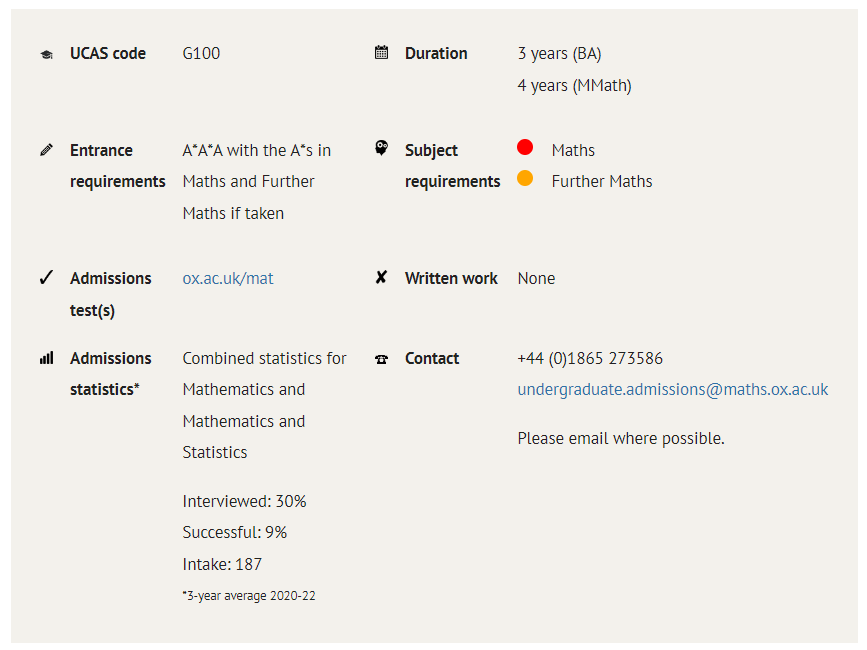Viewport: 867px width, 650px height.
Task: Click the telephone icon next to Contact
Action: (382, 359)
